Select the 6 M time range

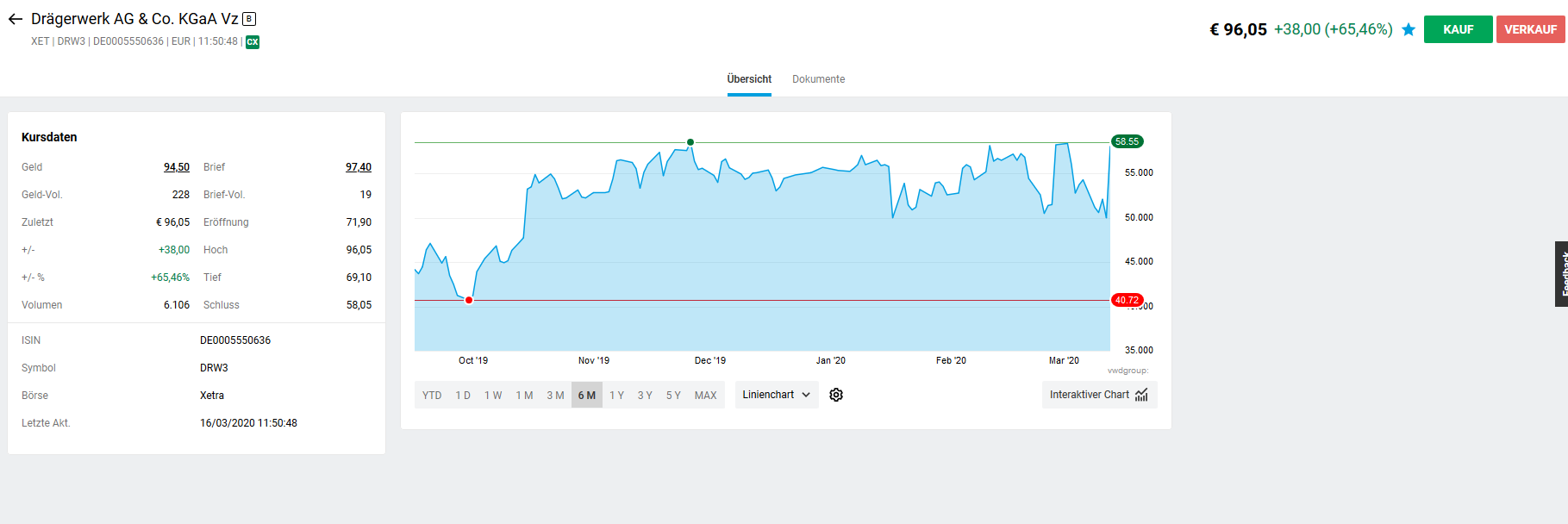(586, 396)
